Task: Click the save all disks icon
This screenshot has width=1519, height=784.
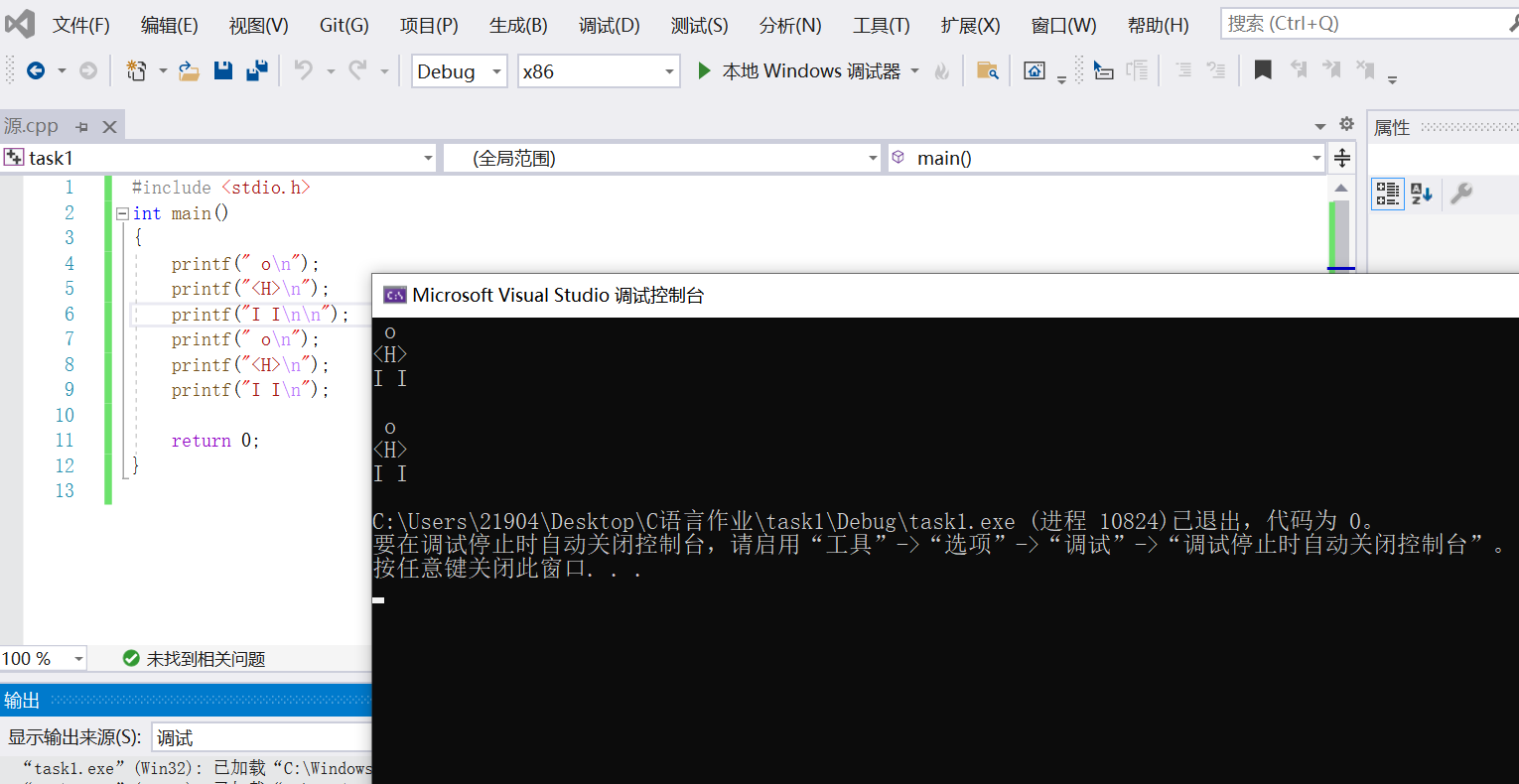Action: click(x=257, y=70)
